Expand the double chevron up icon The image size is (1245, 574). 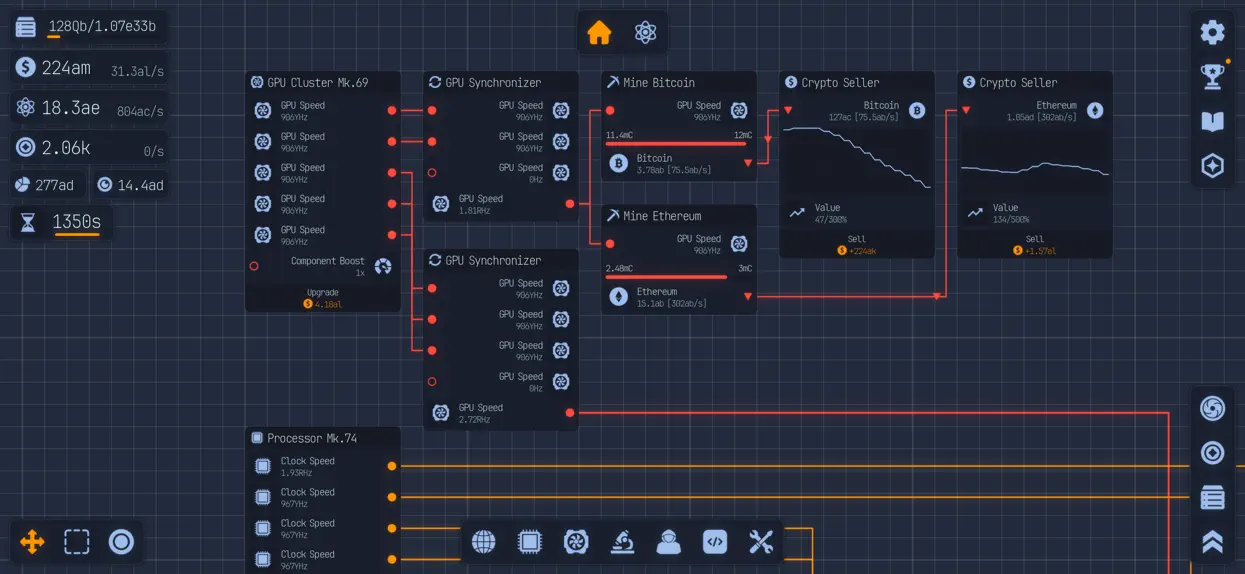pyautogui.click(x=1212, y=542)
